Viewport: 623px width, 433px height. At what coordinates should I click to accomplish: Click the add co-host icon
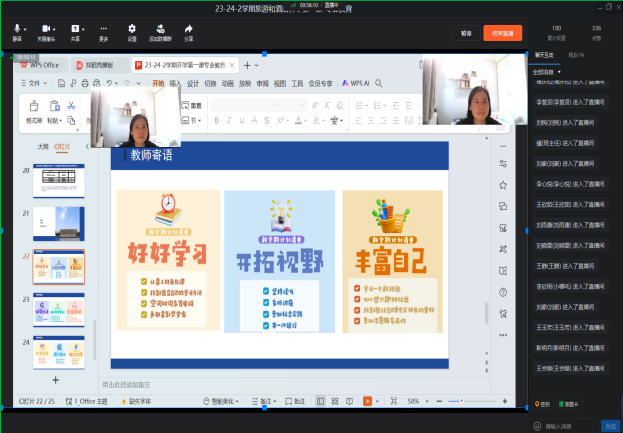coord(160,27)
